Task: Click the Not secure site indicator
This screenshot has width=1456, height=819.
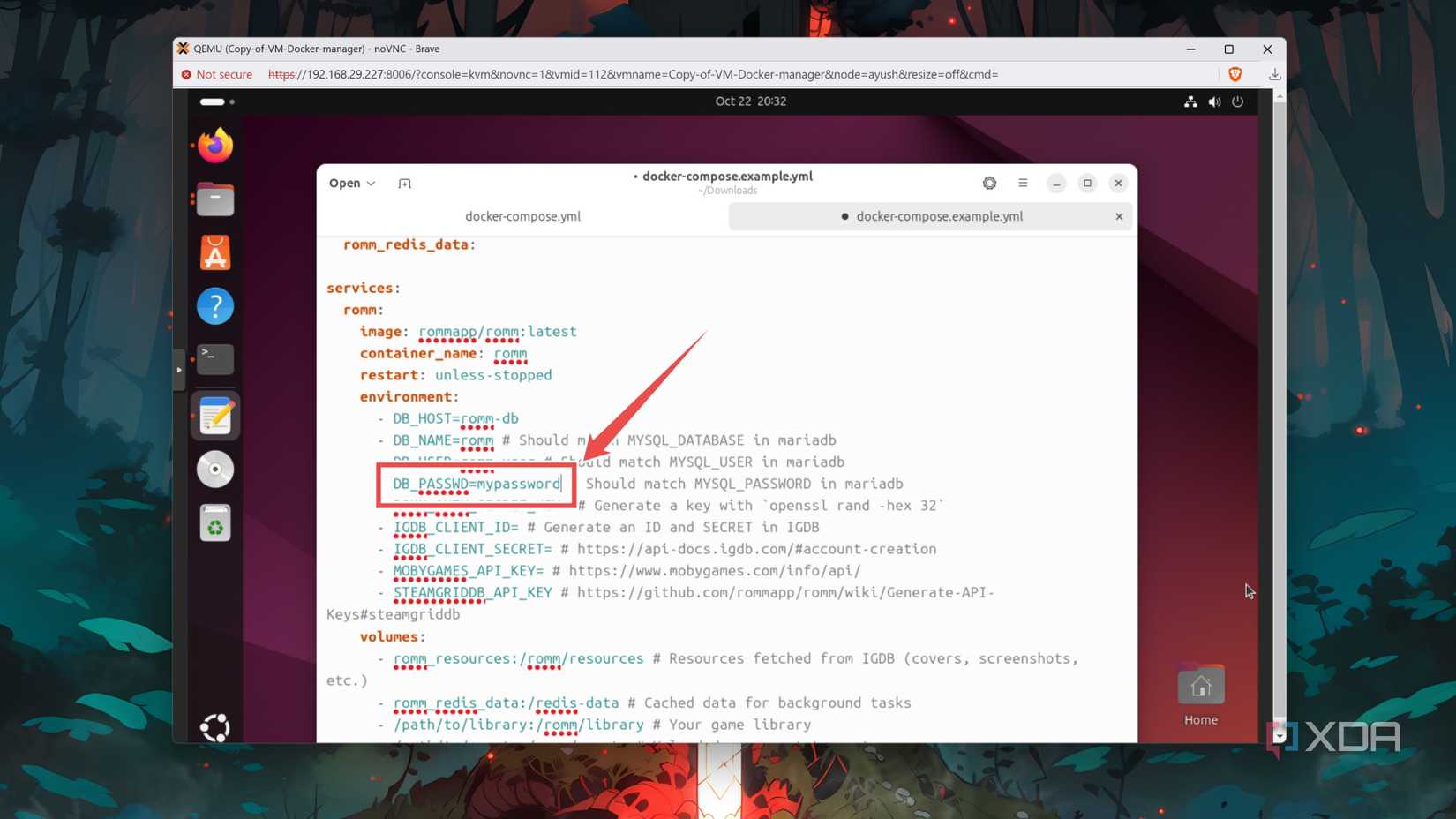Action: (217, 75)
